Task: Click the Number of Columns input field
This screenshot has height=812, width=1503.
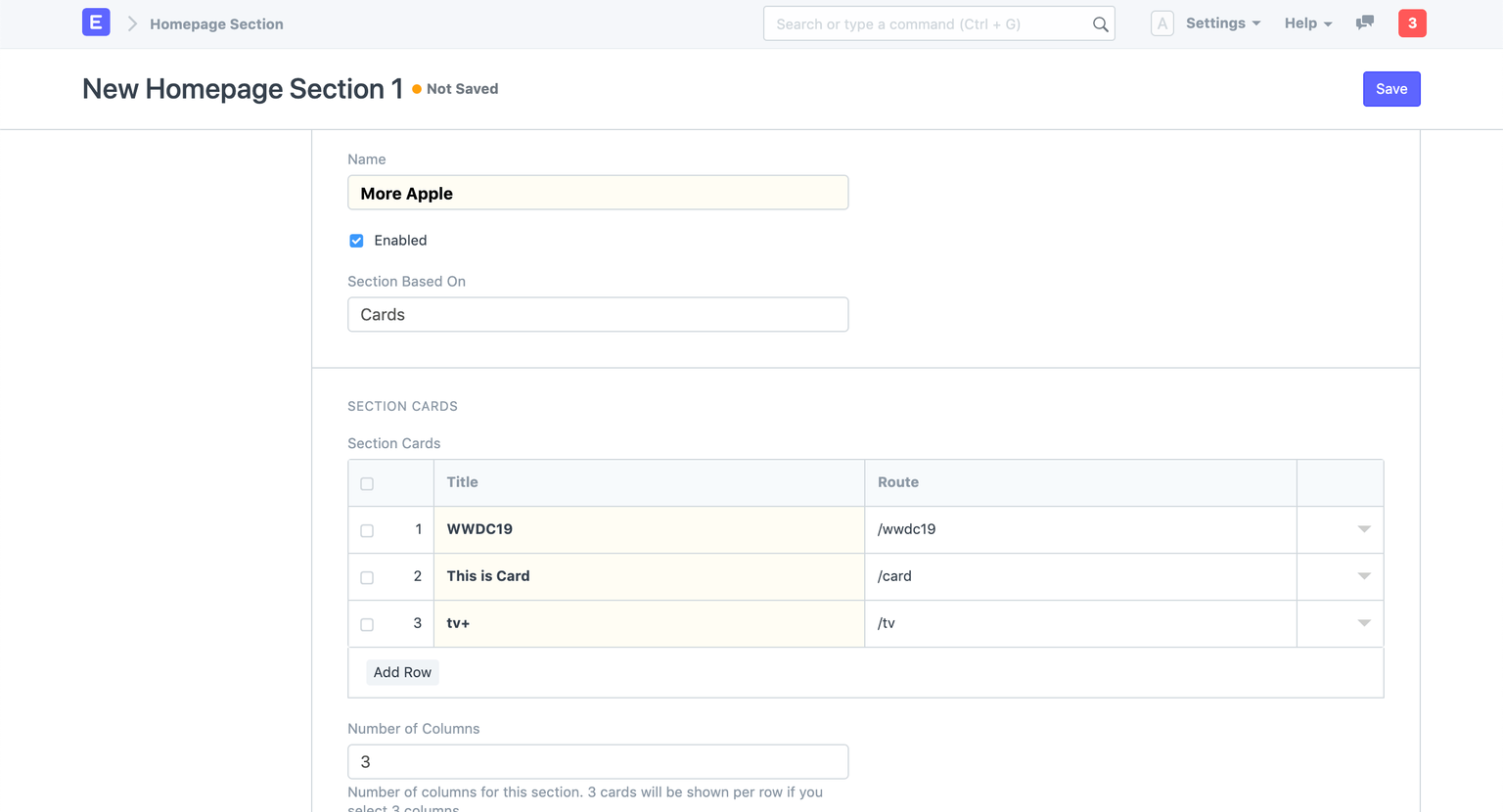Action: 598,761
